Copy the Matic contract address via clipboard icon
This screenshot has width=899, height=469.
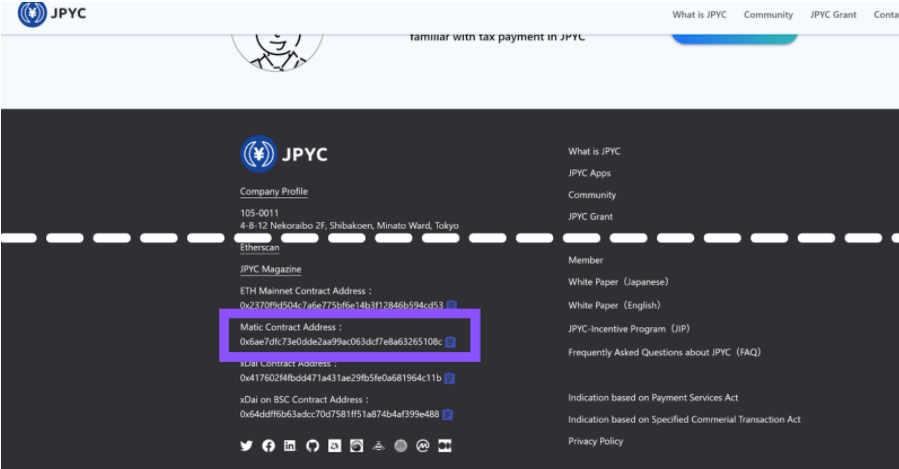[450, 342]
